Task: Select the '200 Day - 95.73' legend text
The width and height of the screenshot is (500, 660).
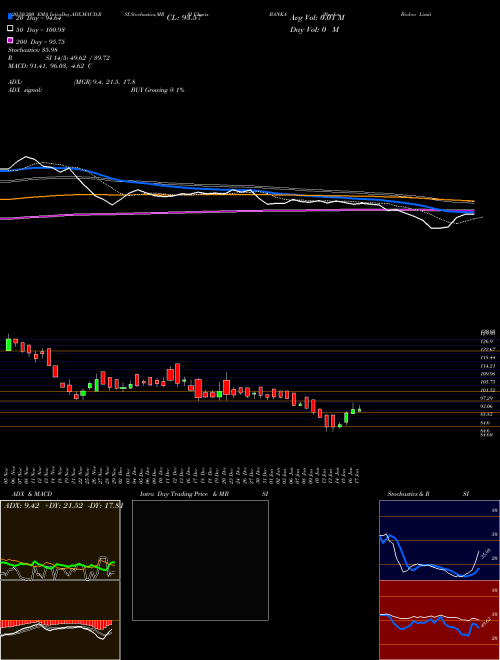Action: pos(41,42)
